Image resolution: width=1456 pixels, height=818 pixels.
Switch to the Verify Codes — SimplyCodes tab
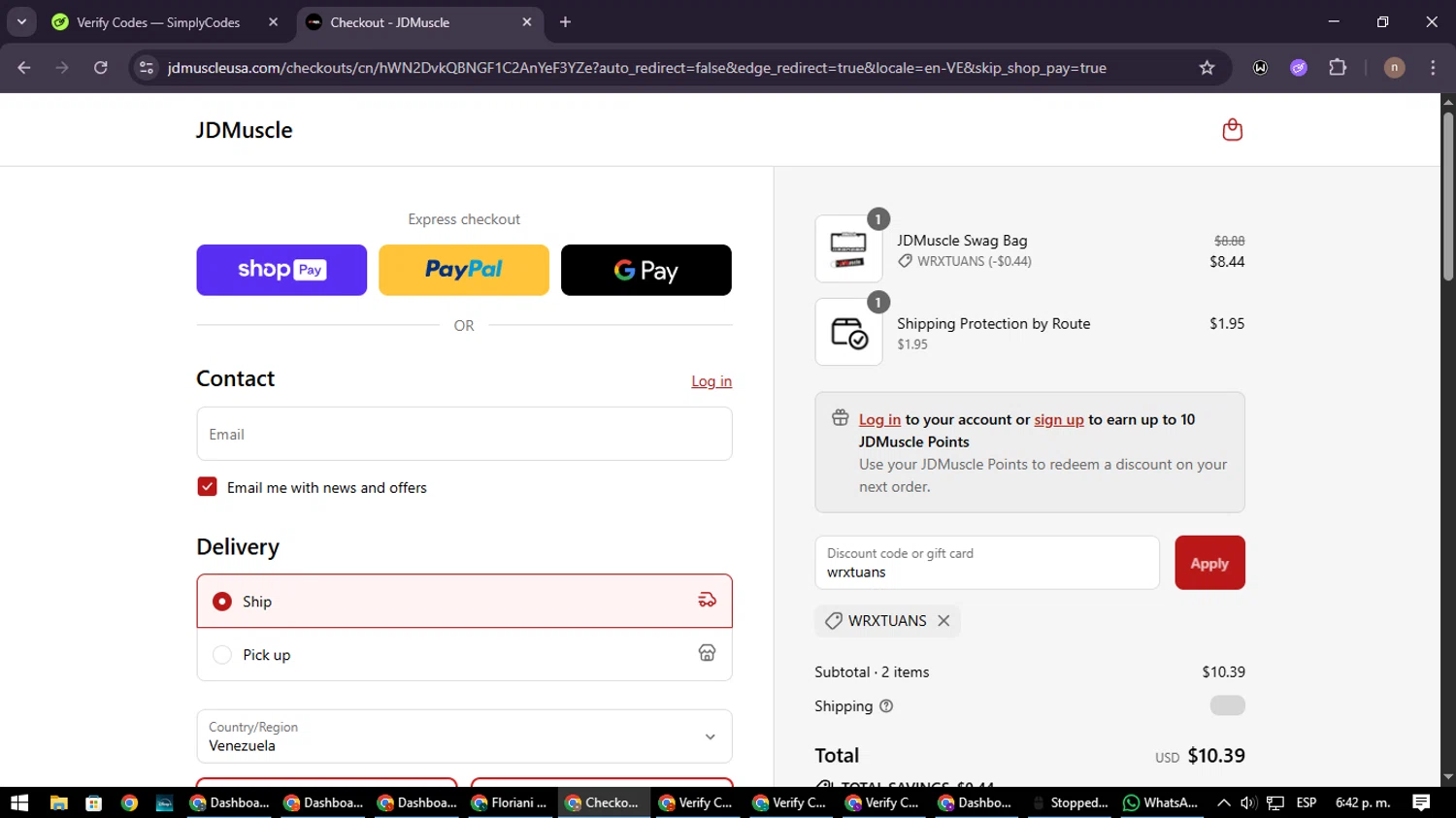158,22
